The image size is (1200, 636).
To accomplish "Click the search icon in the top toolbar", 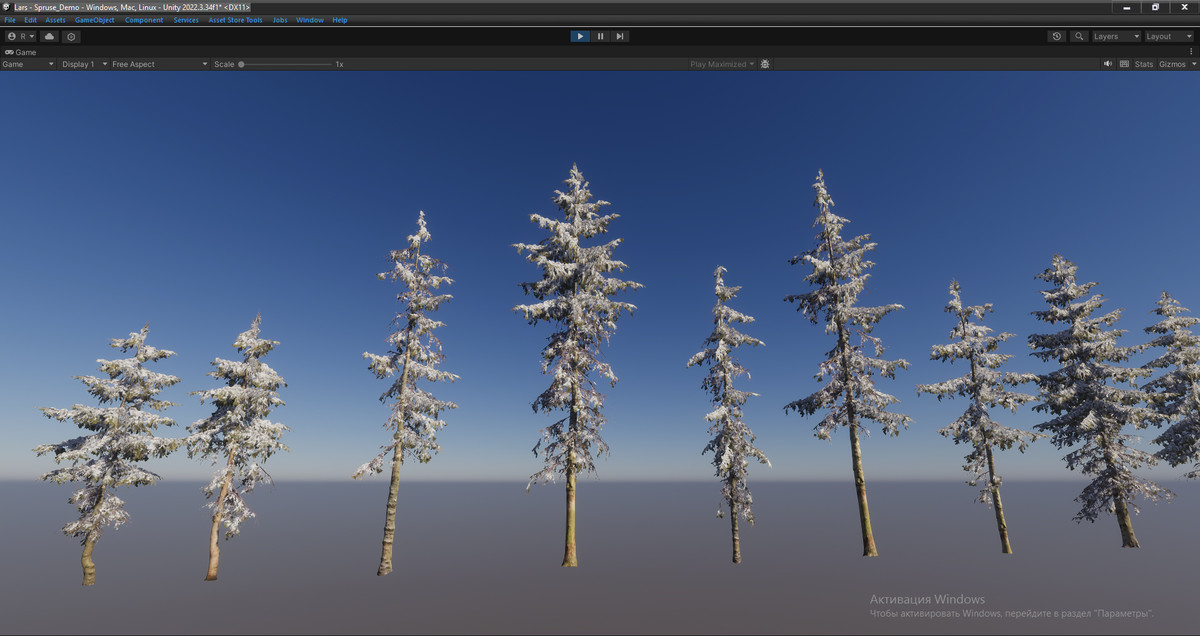I will pyautogui.click(x=1079, y=36).
